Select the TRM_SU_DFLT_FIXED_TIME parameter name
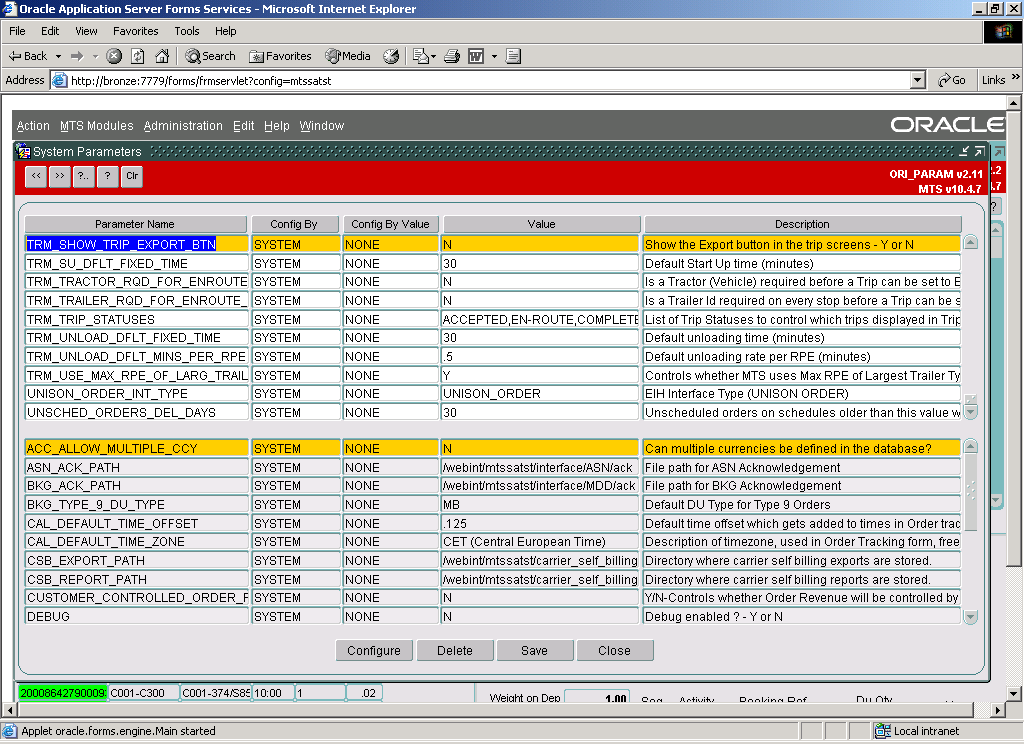The width and height of the screenshot is (1024, 744). [136, 263]
